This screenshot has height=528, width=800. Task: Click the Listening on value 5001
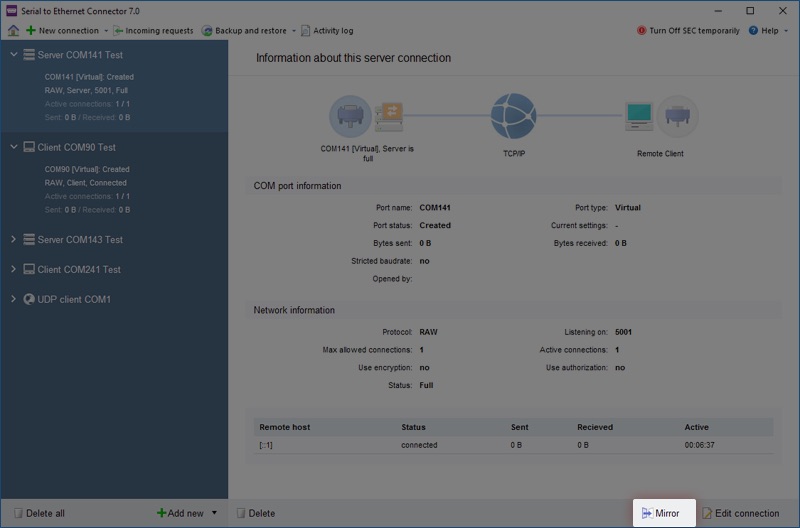623,332
